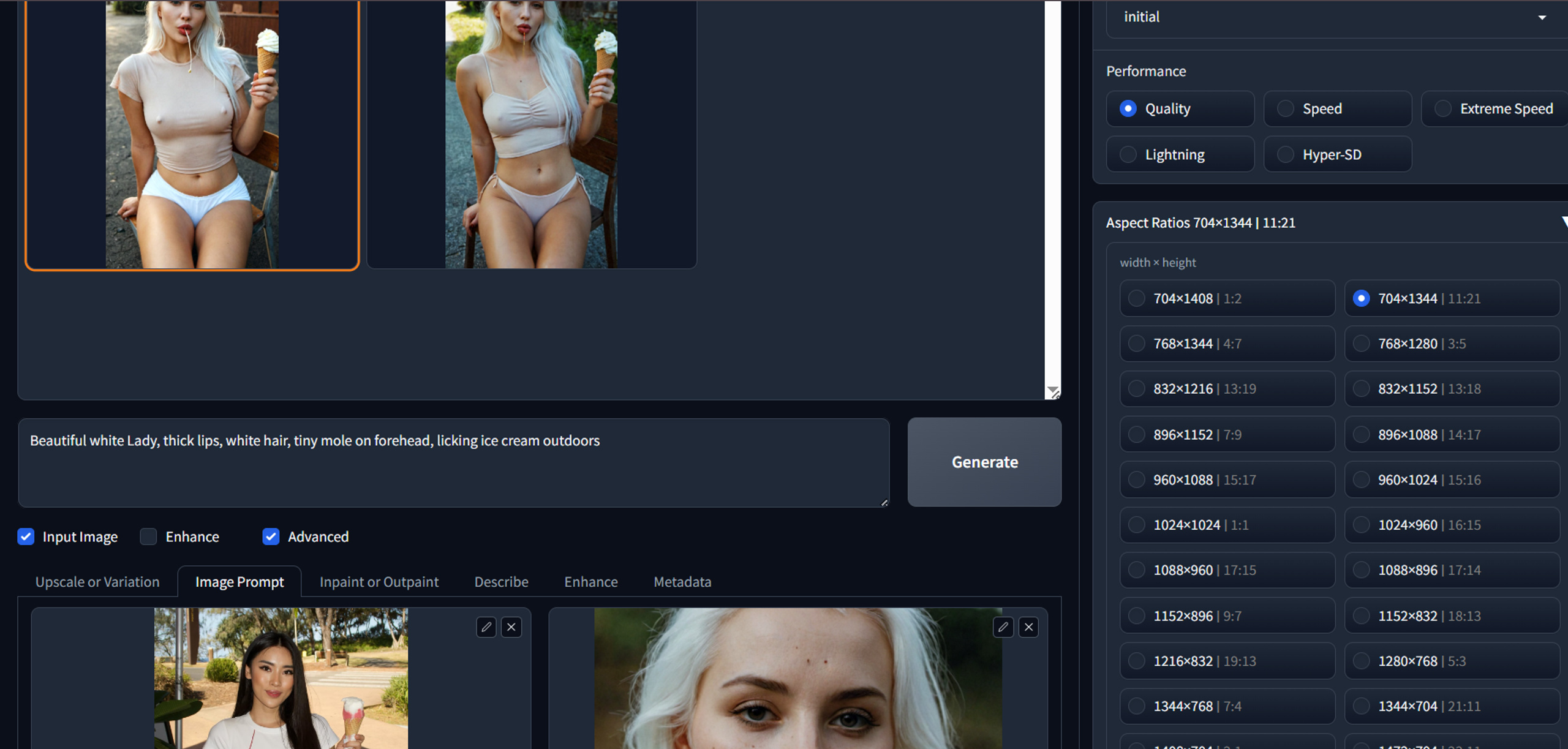The image size is (1568, 749).
Task: Open the Enhance tab
Action: point(591,582)
